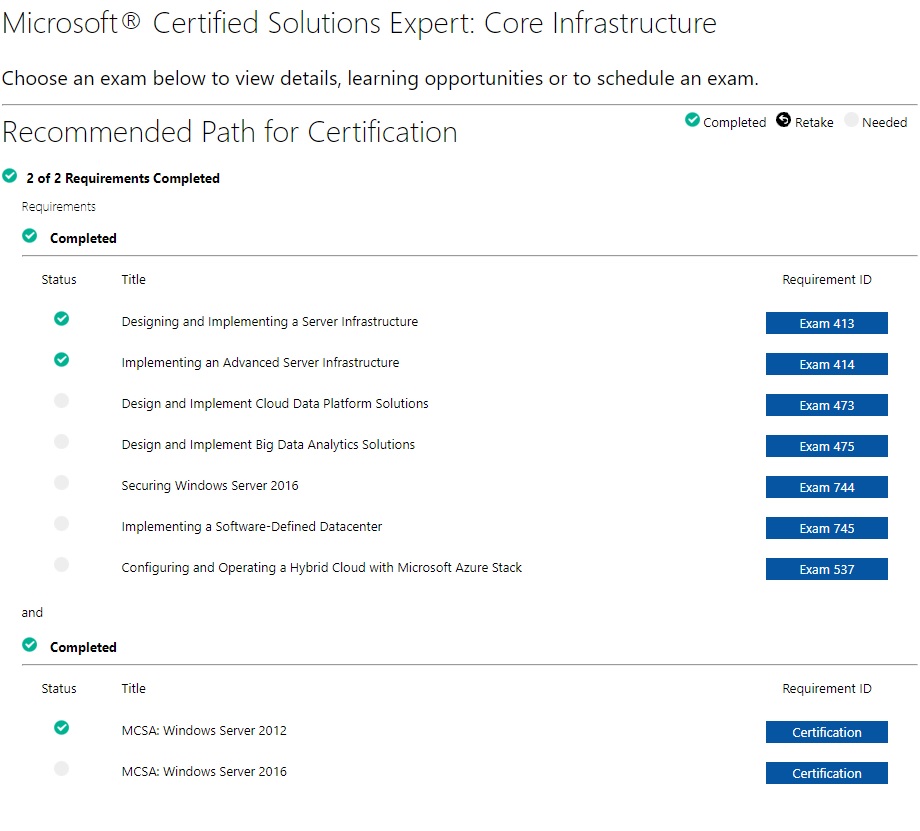The height and width of the screenshot is (831, 920).
Task: Open the Exam 537 button
Action: tap(826, 569)
